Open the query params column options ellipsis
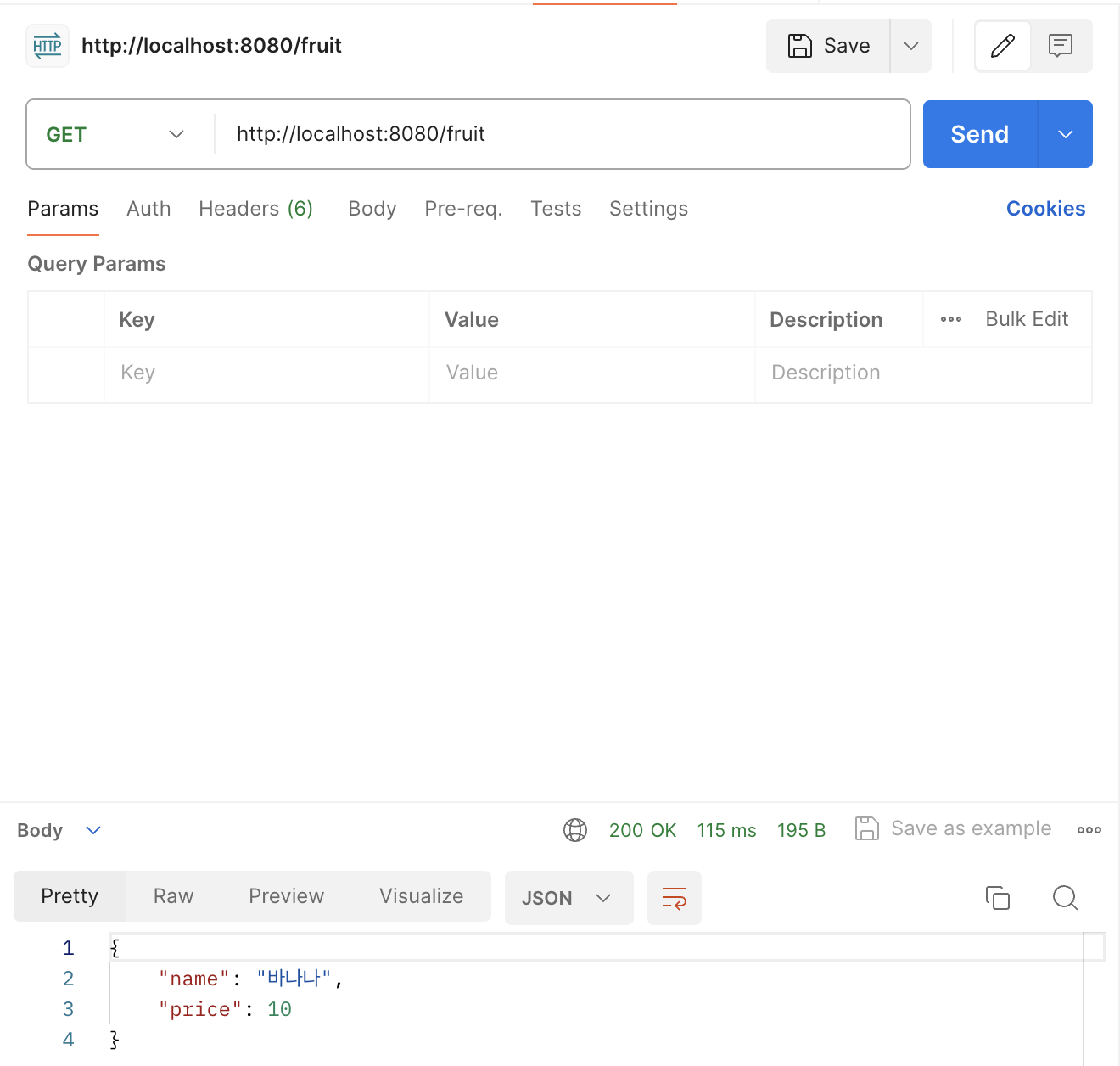This screenshot has width=1120, height=1066. coord(951,319)
